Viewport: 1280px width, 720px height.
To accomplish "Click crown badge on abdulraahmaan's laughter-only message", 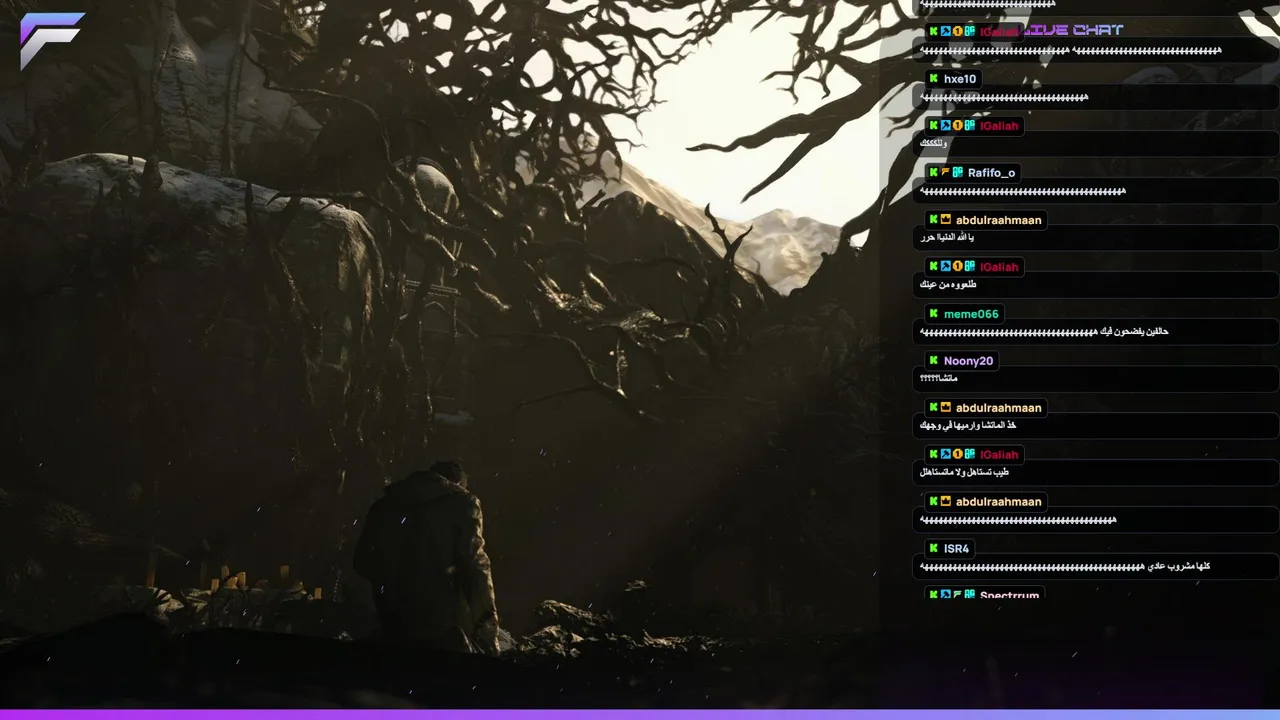I will (x=946, y=502).
